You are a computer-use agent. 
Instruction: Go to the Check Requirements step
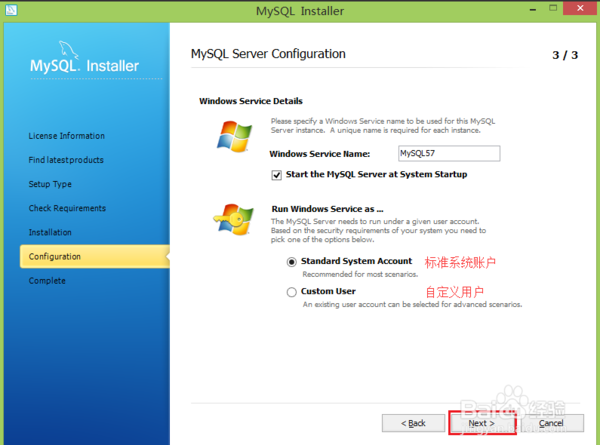click(67, 208)
